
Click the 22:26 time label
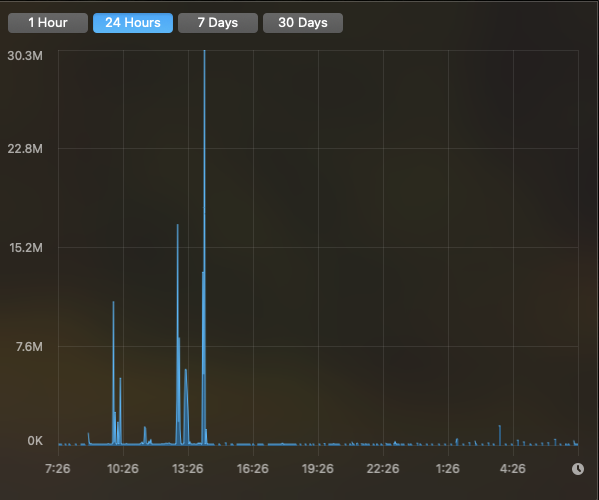coord(383,469)
